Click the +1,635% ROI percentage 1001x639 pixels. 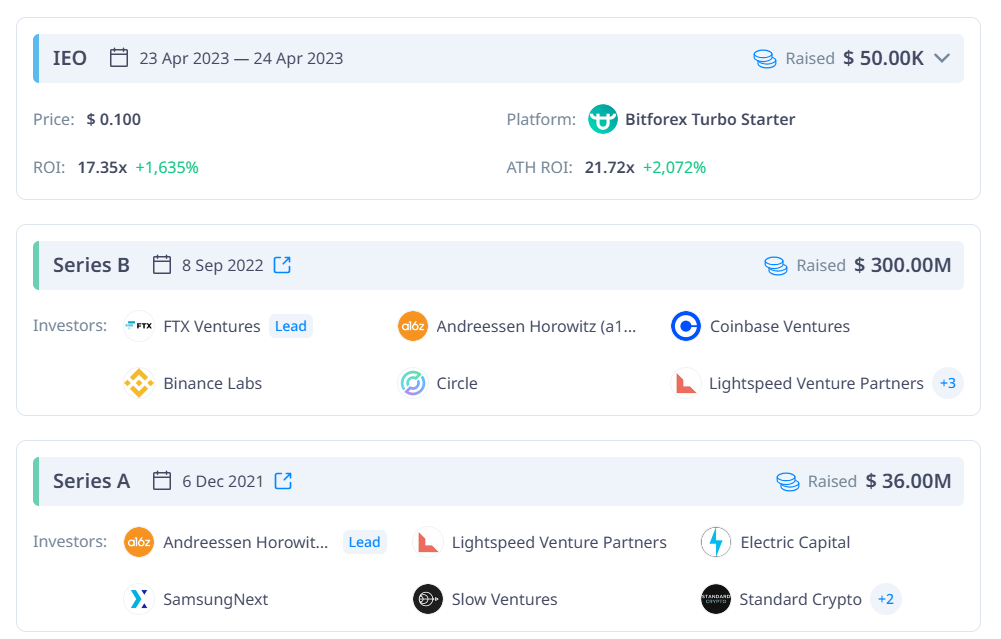click(167, 167)
